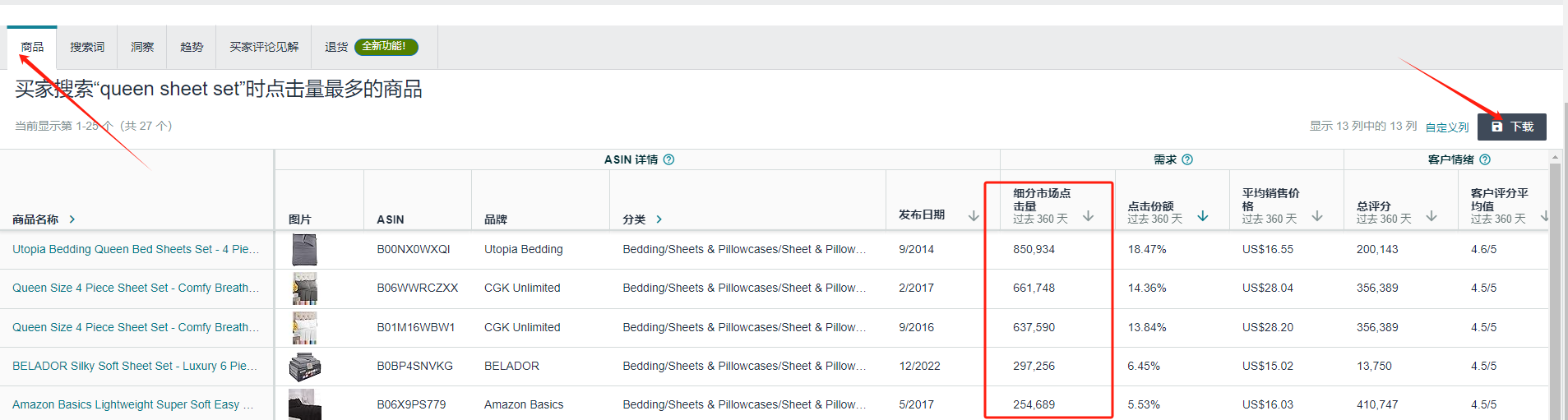1568x420 pixels.
Task: Sort by 总评分 arrow
Action: 1432,216
